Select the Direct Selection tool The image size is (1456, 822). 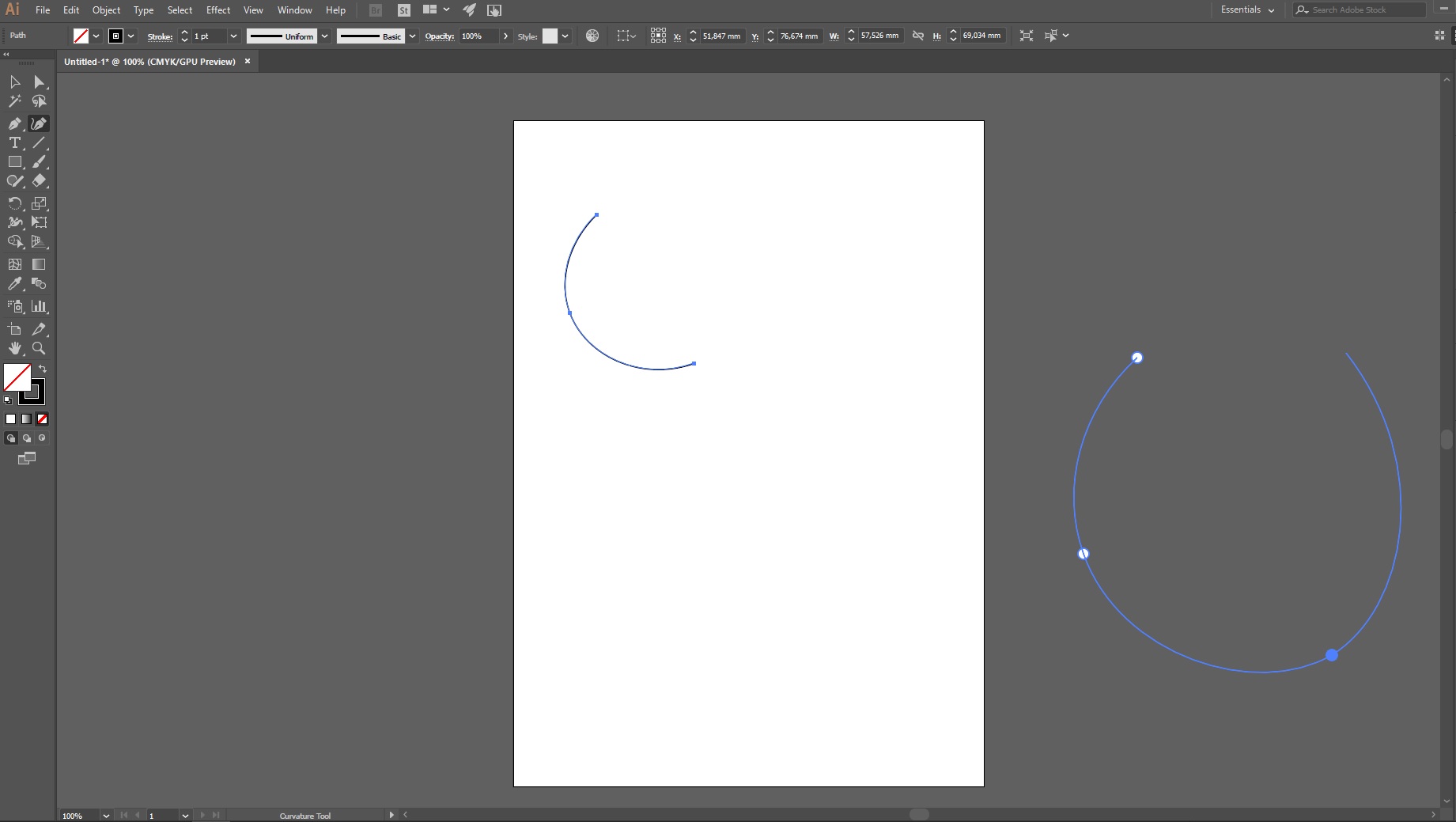click(39, 82)
